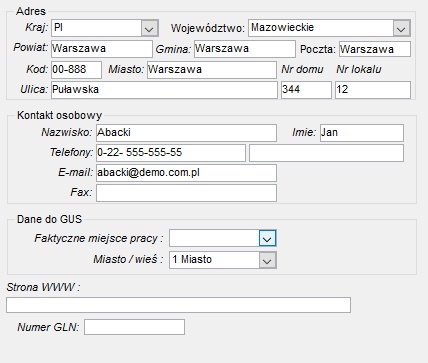
Task: Click the Nr lokalu field with 12
Action: point(373,90)
